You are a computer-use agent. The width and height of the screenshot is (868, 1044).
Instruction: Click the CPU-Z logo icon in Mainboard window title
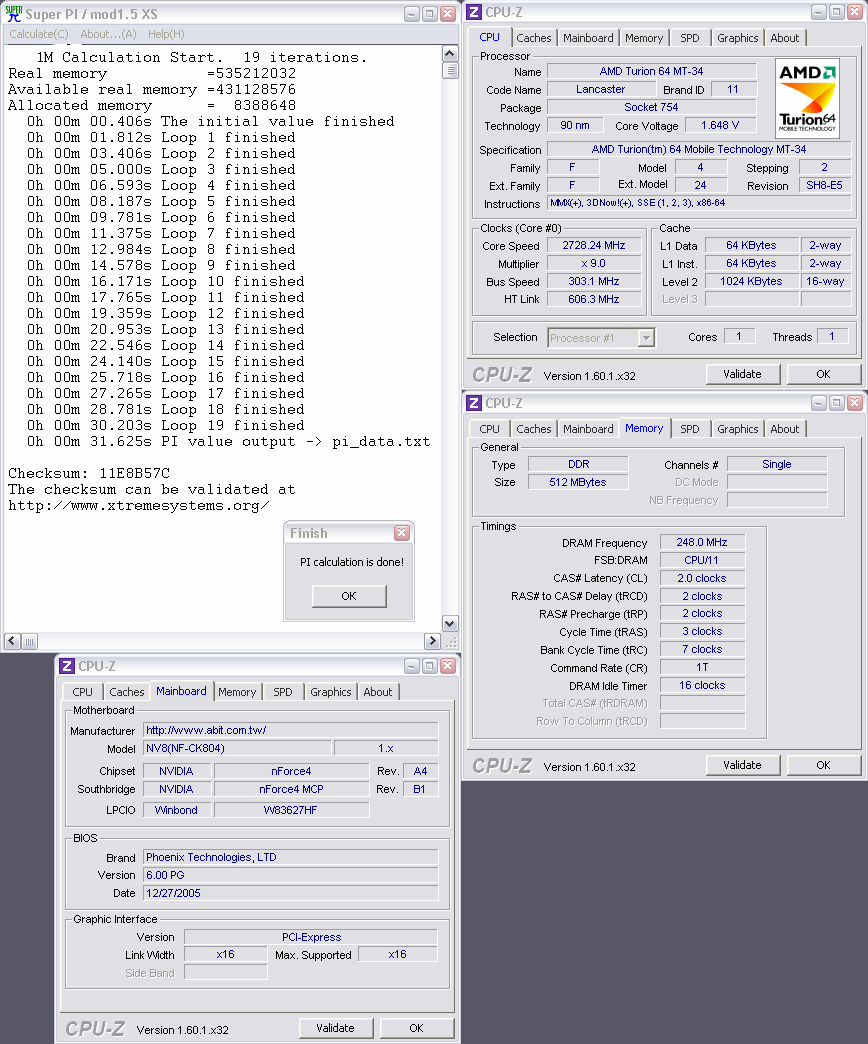pyautogui.click(x=67, y=666)
